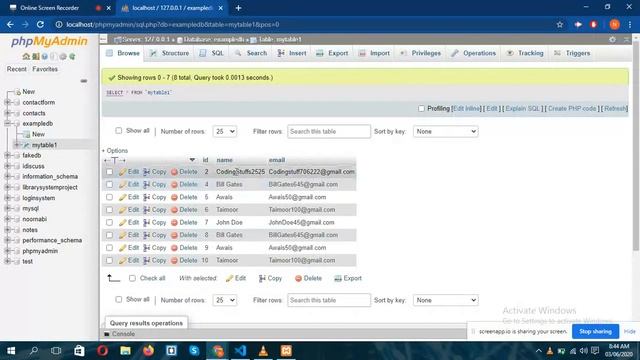The height and width of the screenshot is (360, 640).
Task: Open bottom Sort by key dropdown
Action: click(x=445, y=300)
